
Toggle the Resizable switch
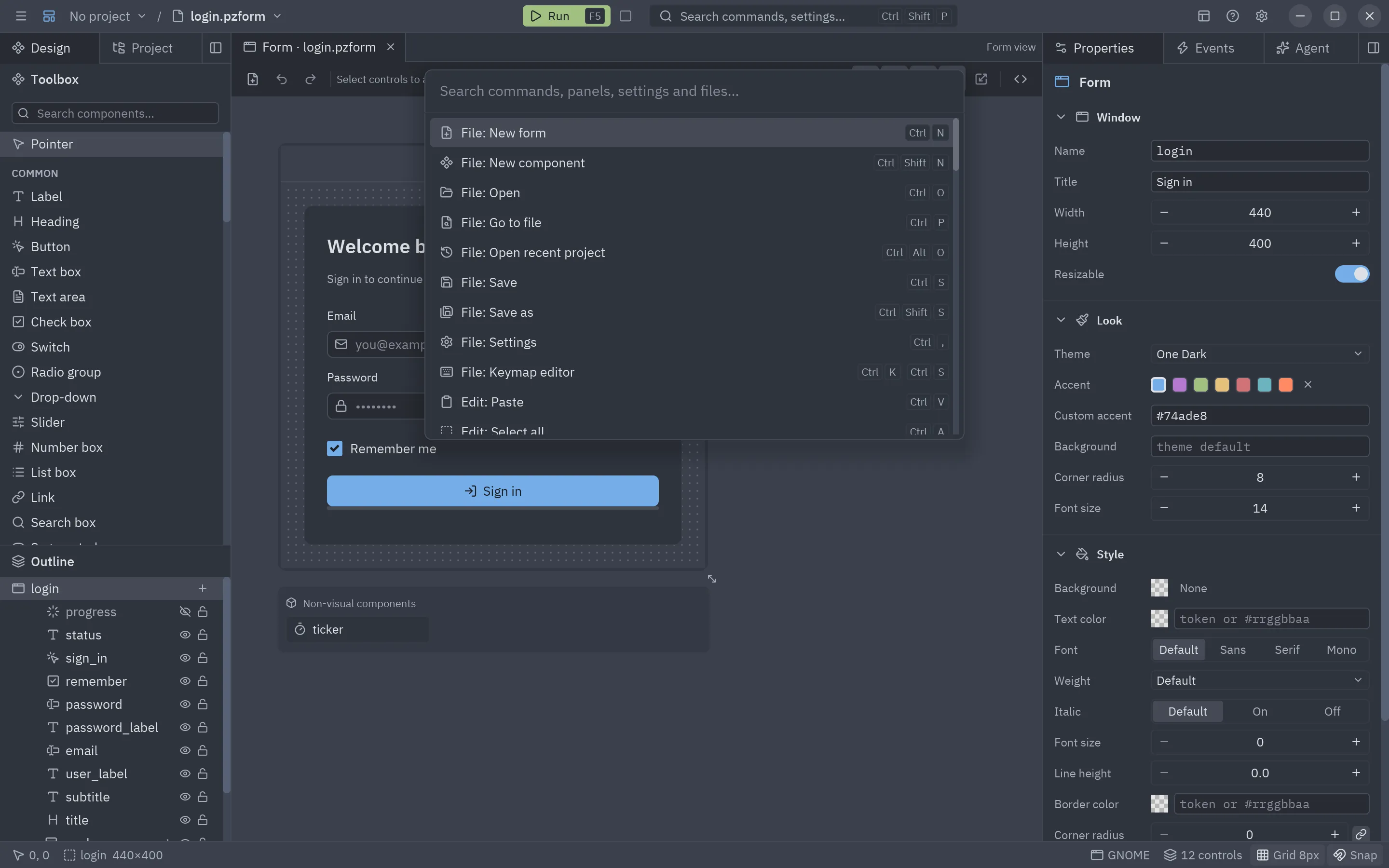[1352, 274]
